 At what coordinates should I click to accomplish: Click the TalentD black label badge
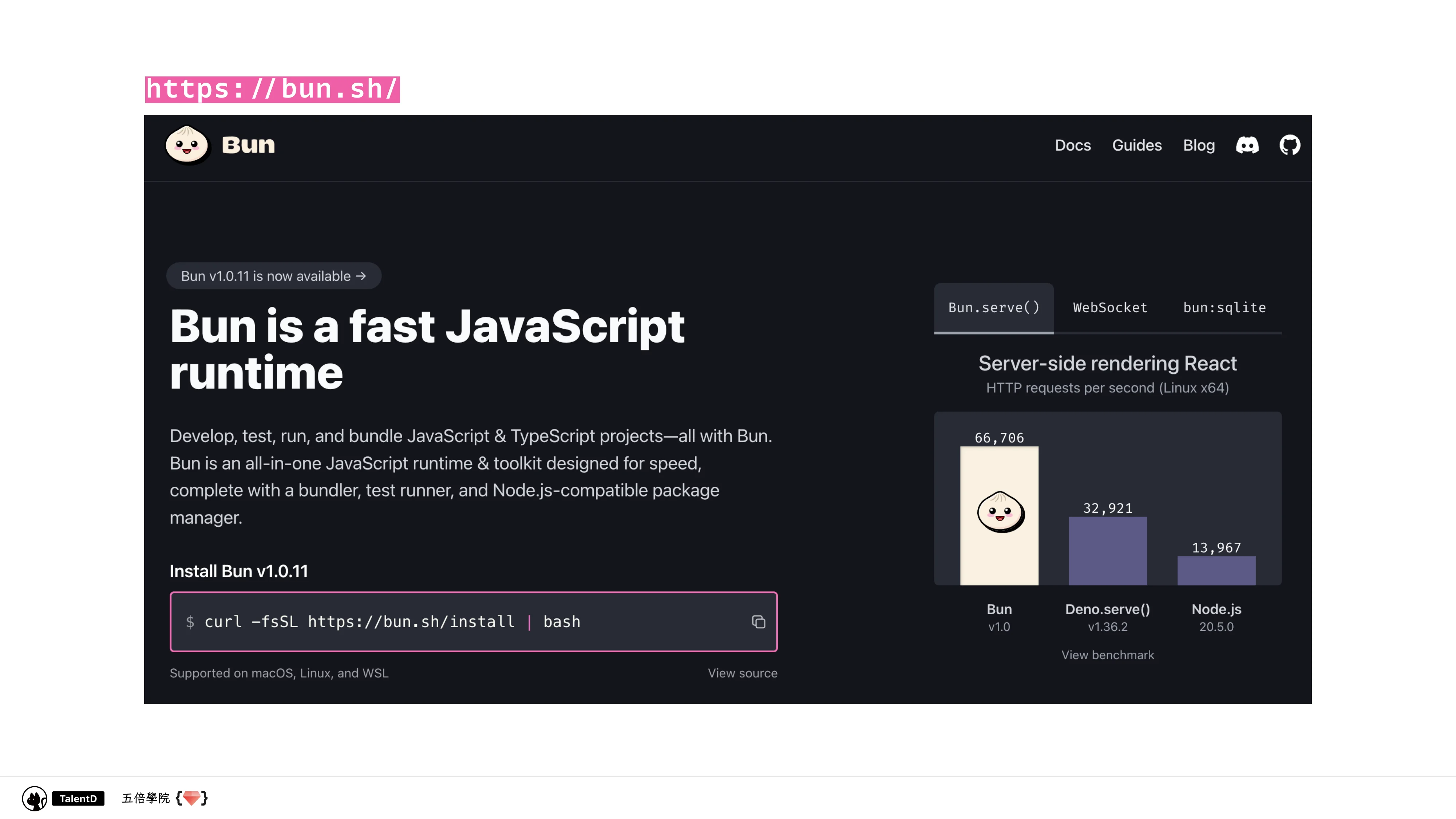click(78, 798)
